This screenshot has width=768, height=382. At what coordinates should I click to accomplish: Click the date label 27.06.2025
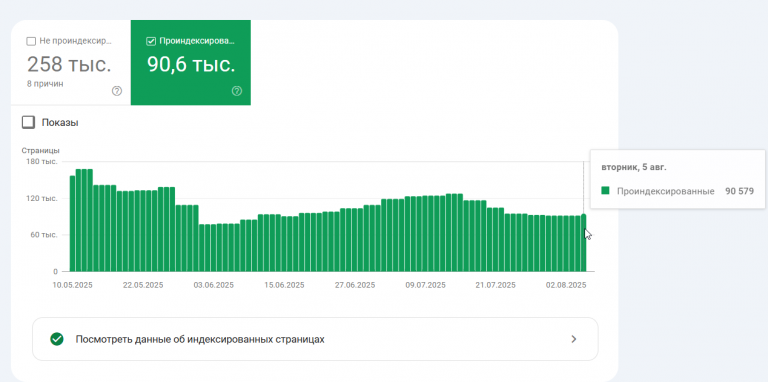point(355,285)
